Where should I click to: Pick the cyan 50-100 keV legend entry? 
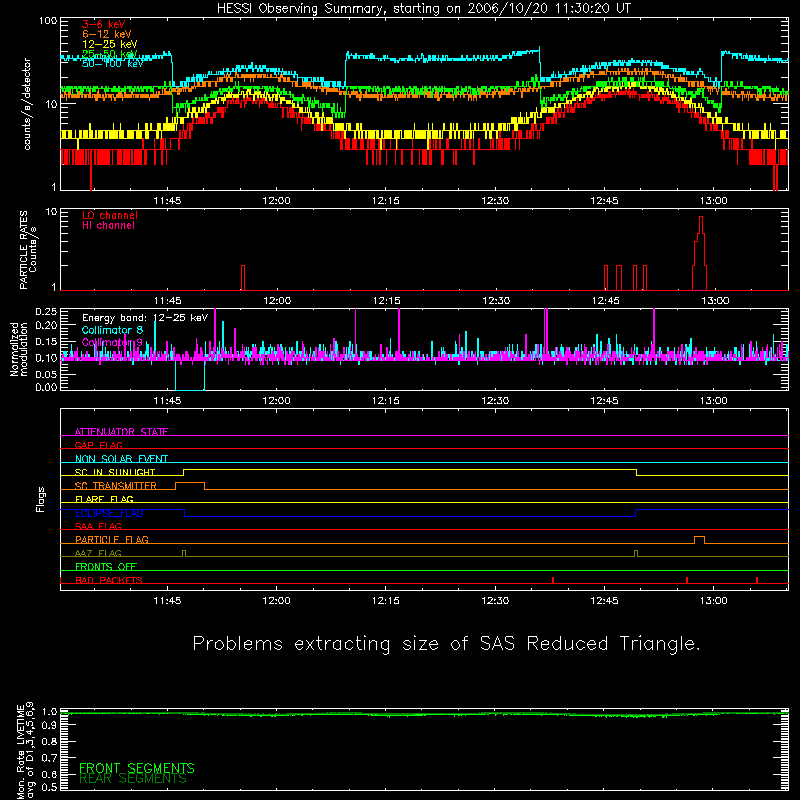point(112,63)
